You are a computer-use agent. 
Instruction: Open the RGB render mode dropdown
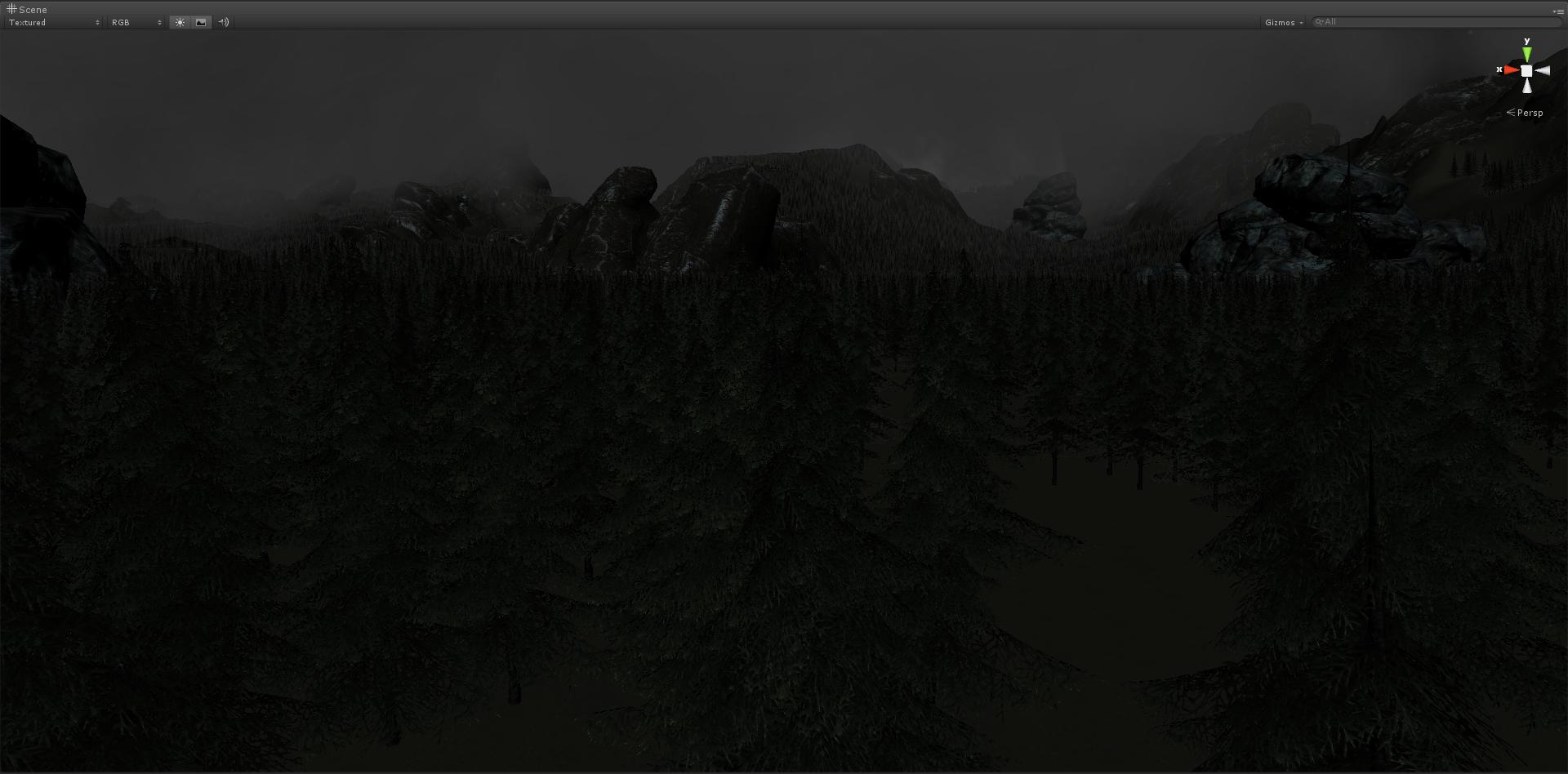point(136,22)
